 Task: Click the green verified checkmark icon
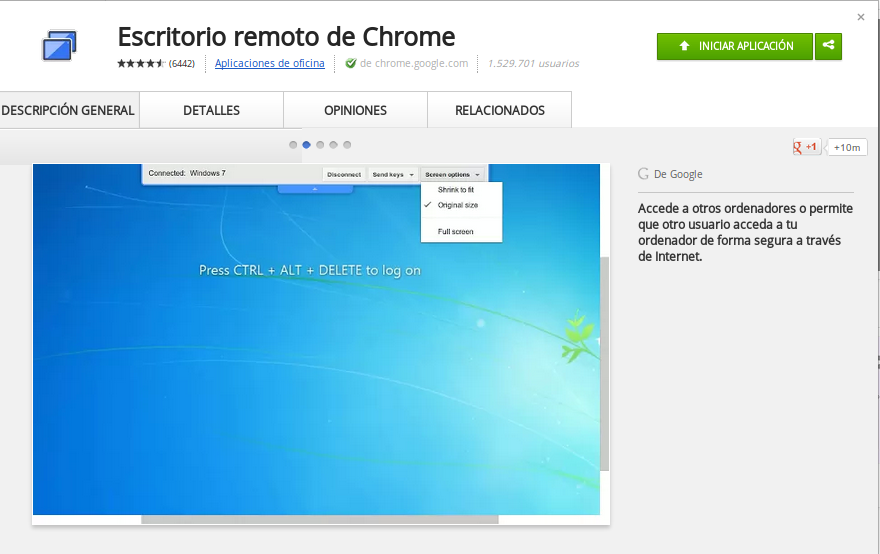(351, 63)
